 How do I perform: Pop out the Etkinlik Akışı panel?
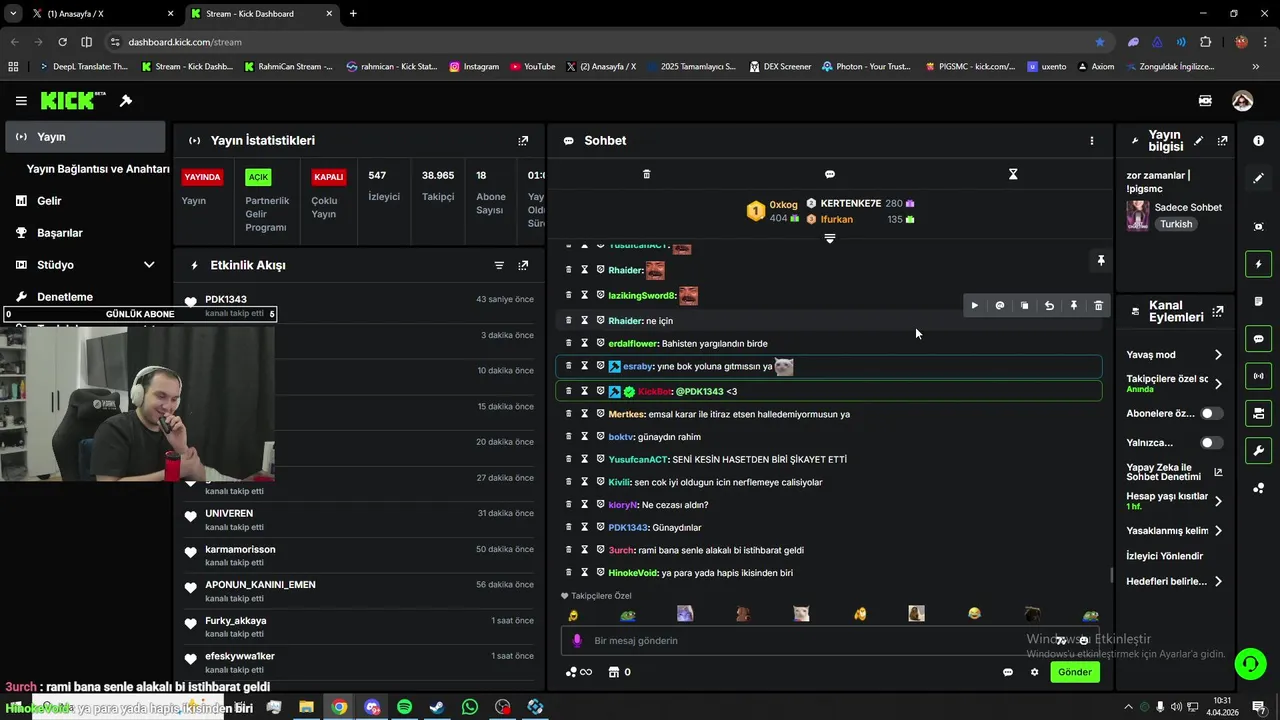(523, 265)
